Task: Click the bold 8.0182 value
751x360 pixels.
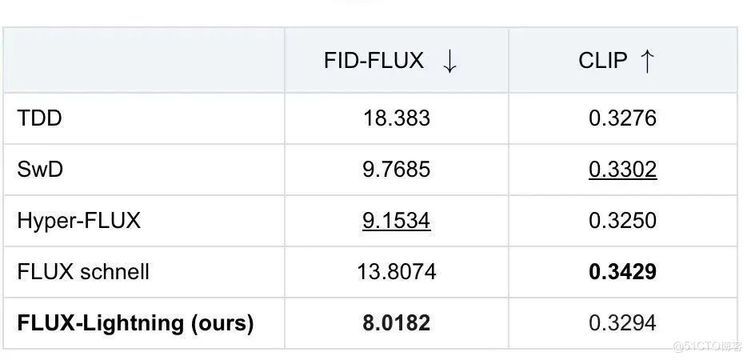Action: tap(397, 323)
